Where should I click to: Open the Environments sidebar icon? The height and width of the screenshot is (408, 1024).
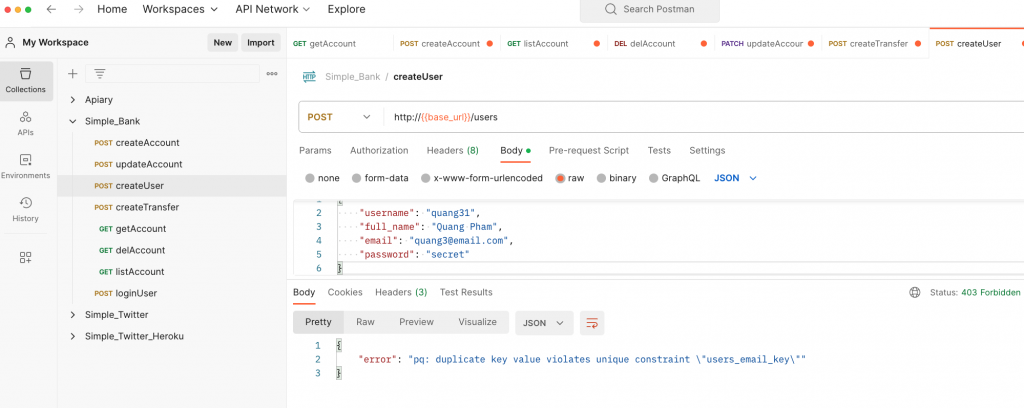click(x=25, y=166)
